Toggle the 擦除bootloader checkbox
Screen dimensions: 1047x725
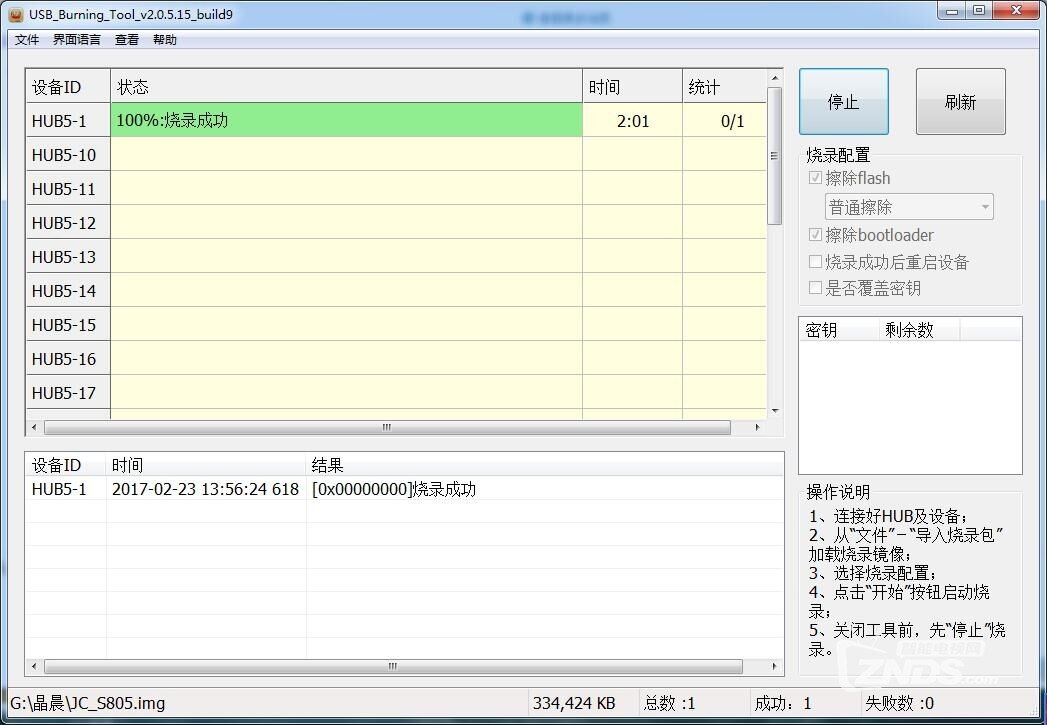(817, 235)
